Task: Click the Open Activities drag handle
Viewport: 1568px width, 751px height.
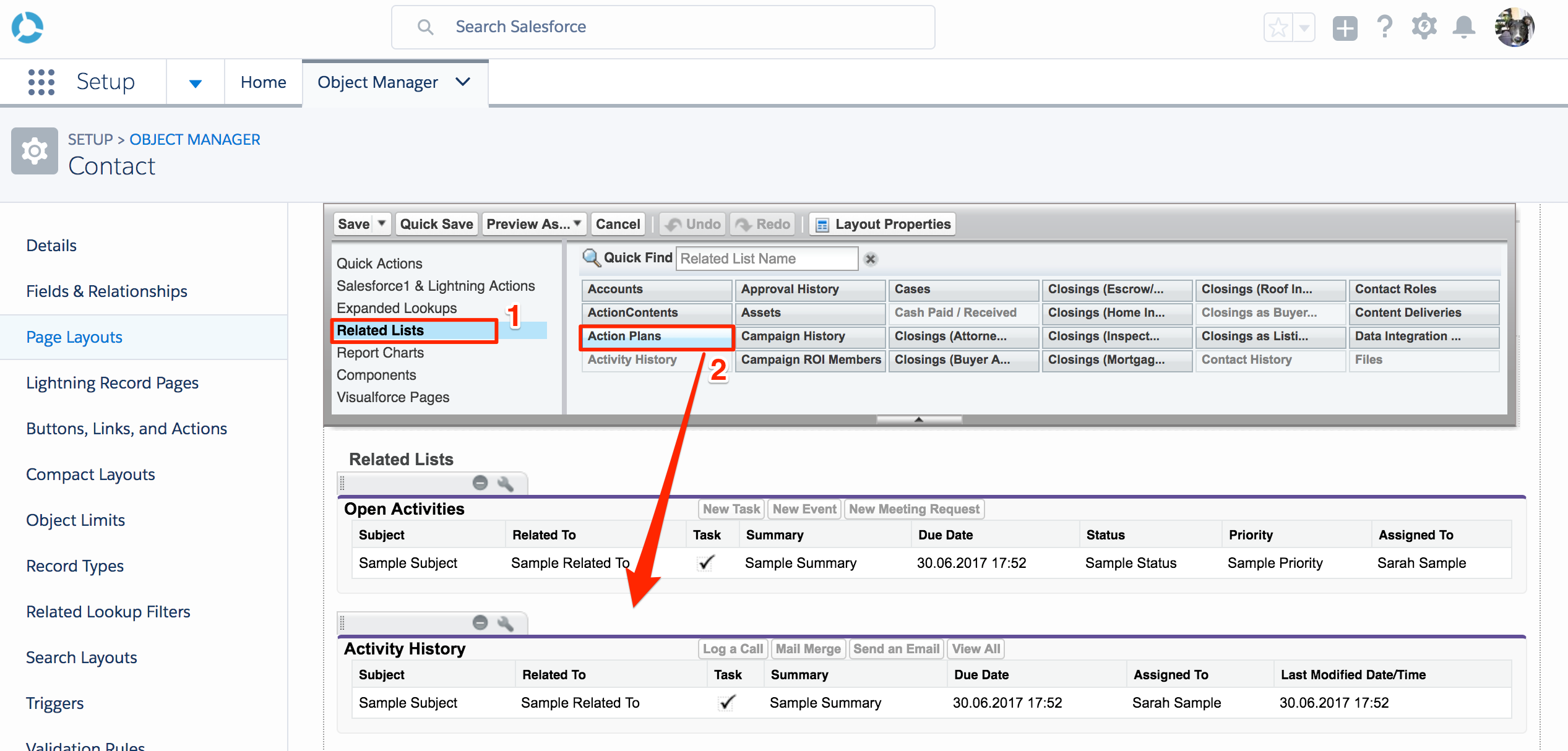Action: (x=342, y=483)
